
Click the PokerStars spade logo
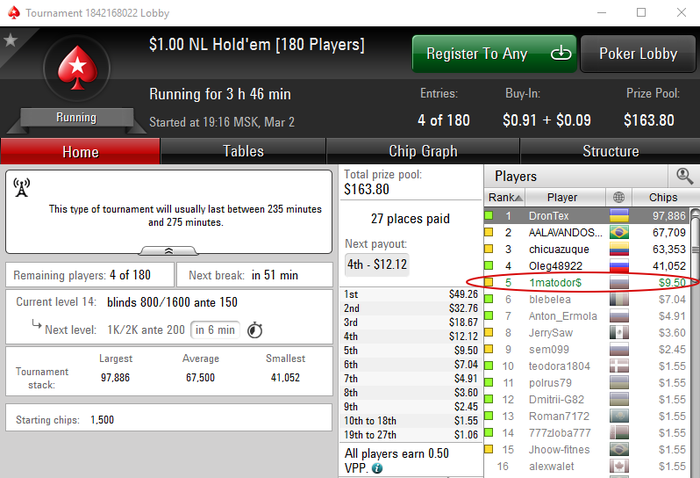pos(77,68)
